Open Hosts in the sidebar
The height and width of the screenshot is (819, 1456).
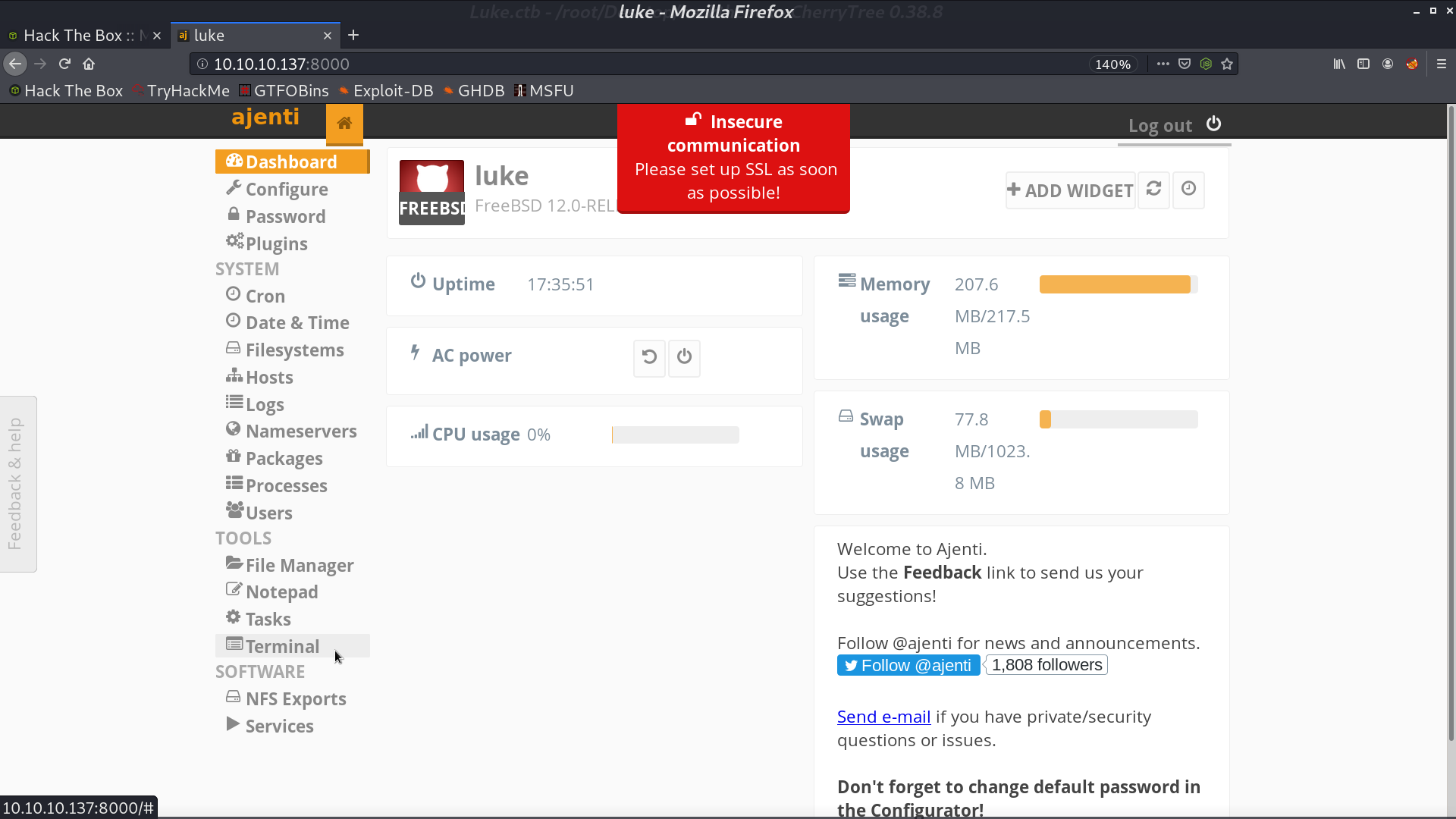pyautogui.click(x=292, y=377)
